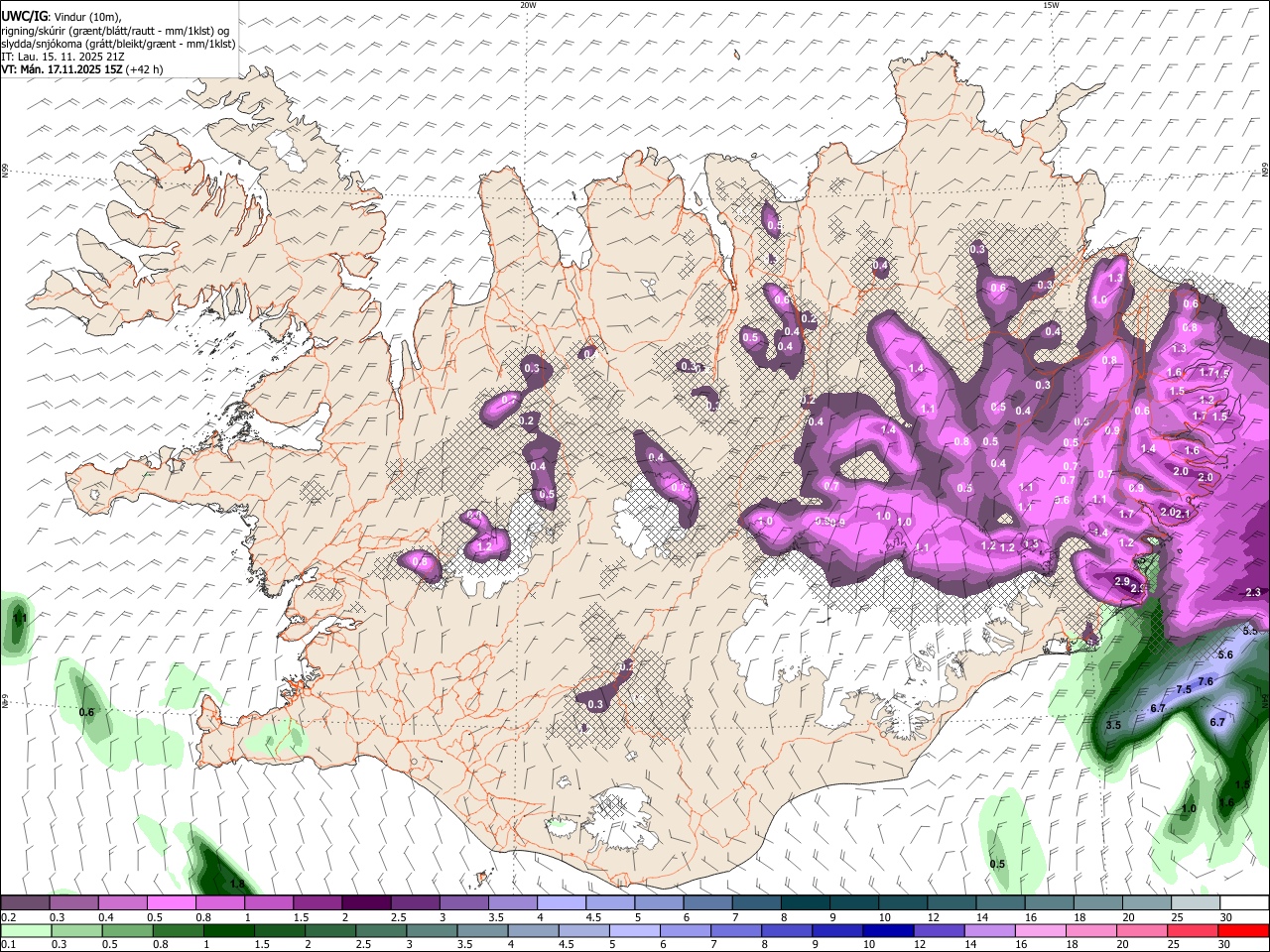Click the '0.1' label in the lower rain legend row

coord(8,945)
